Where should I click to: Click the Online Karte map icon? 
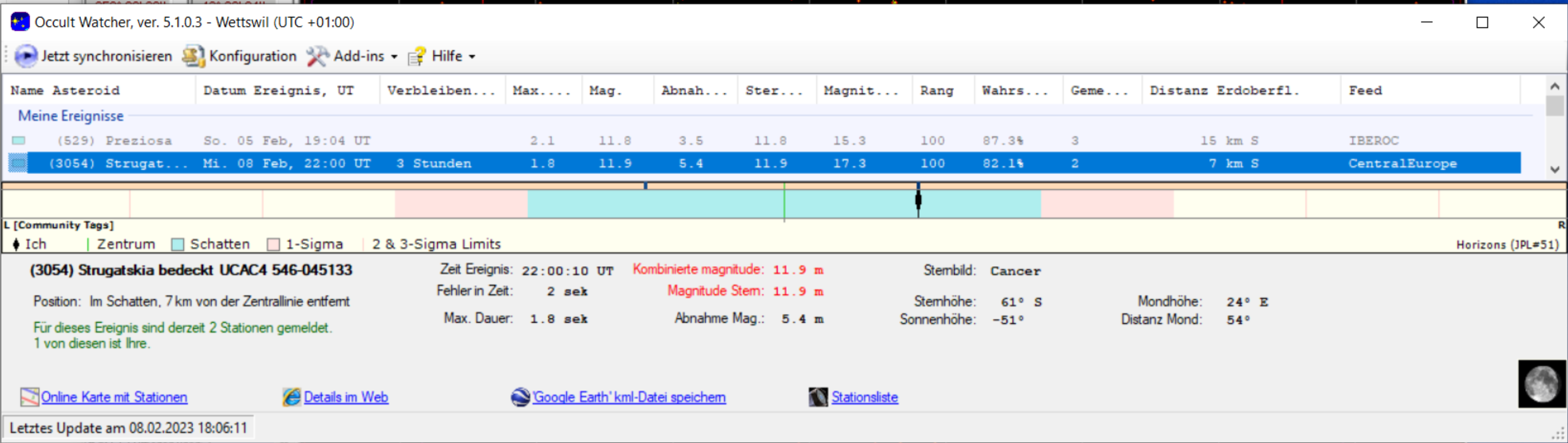pos(29,397)
